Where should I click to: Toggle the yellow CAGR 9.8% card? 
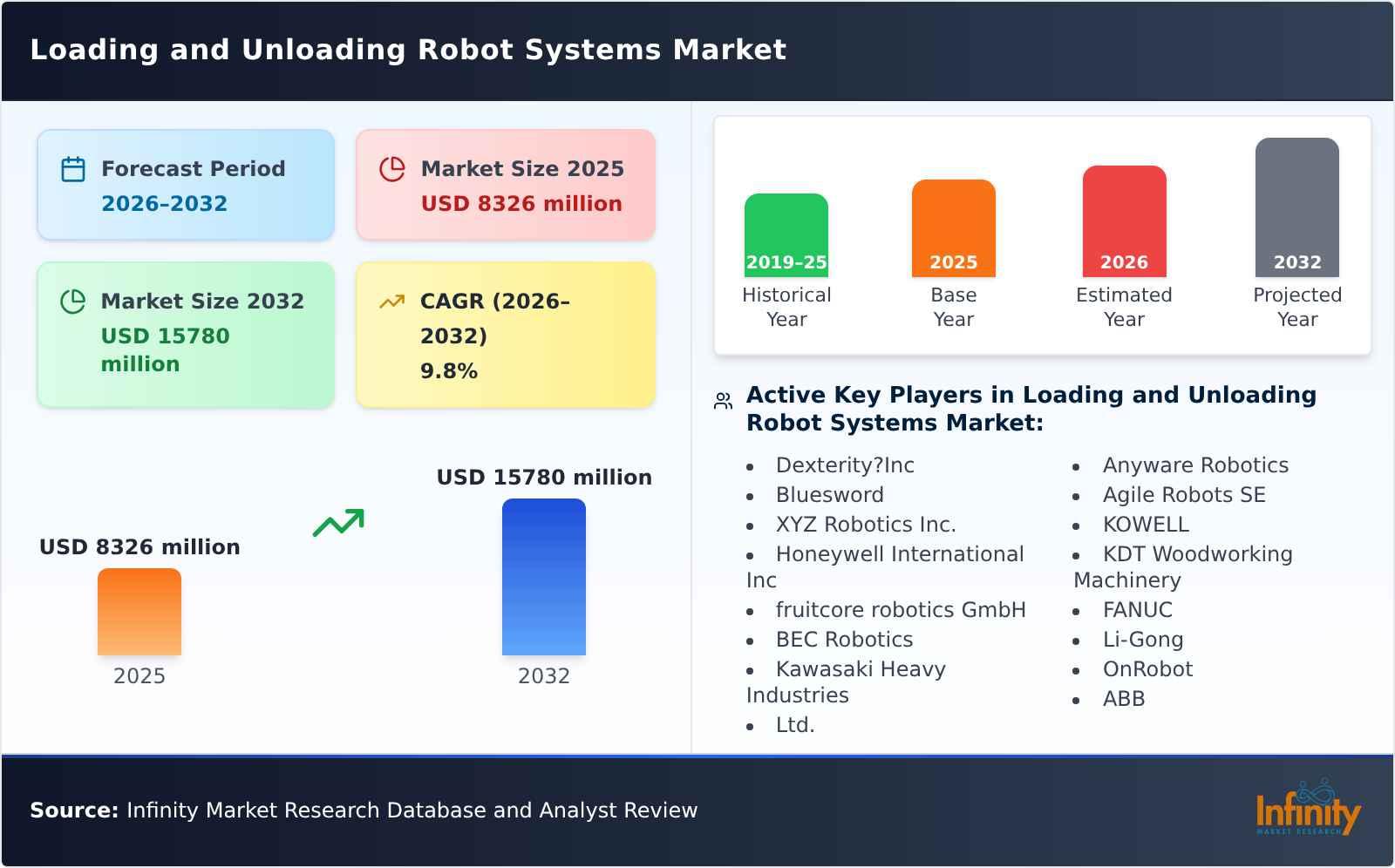coord(504,334)
